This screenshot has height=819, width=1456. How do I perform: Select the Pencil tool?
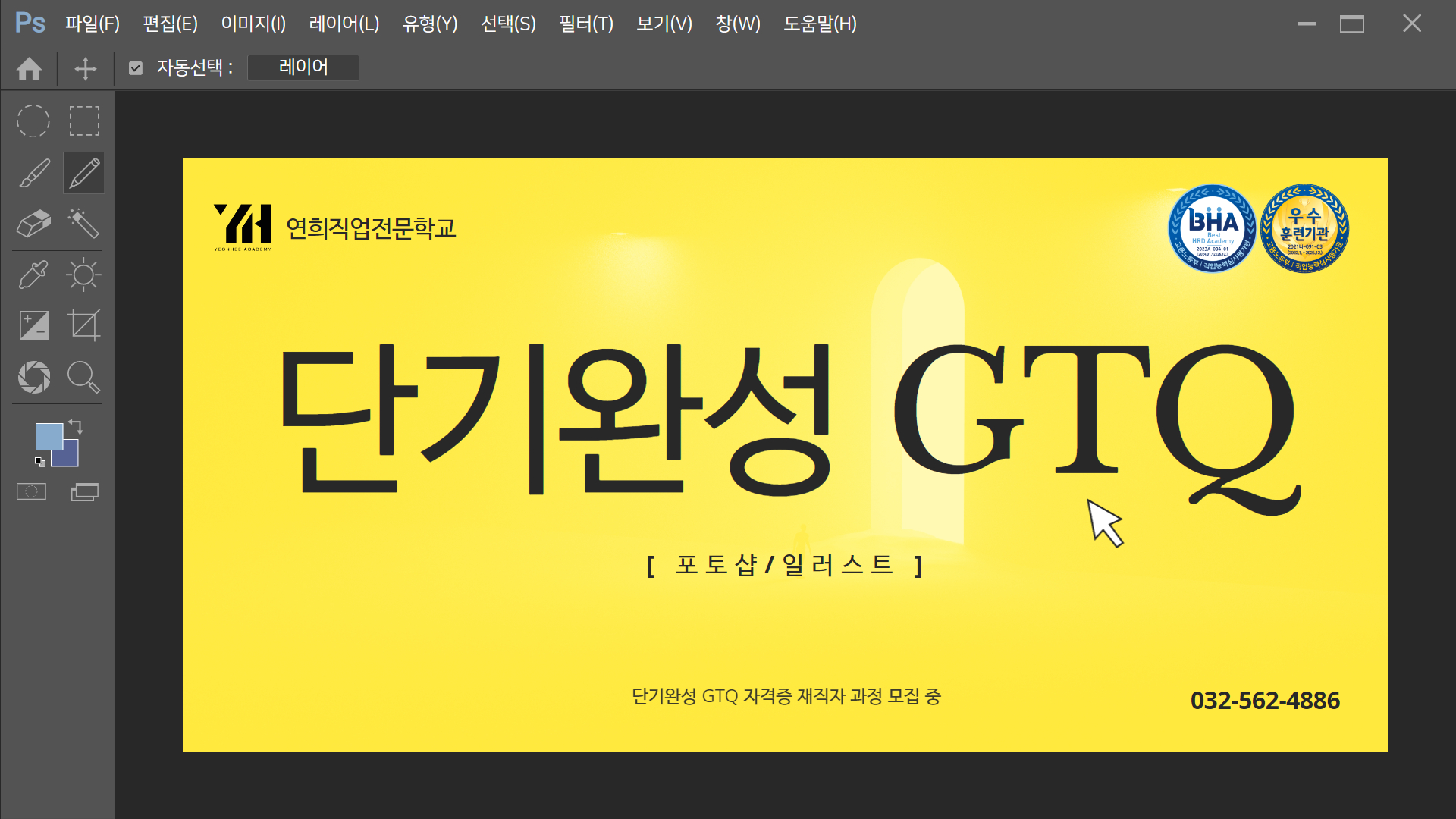tap(83, 172)
